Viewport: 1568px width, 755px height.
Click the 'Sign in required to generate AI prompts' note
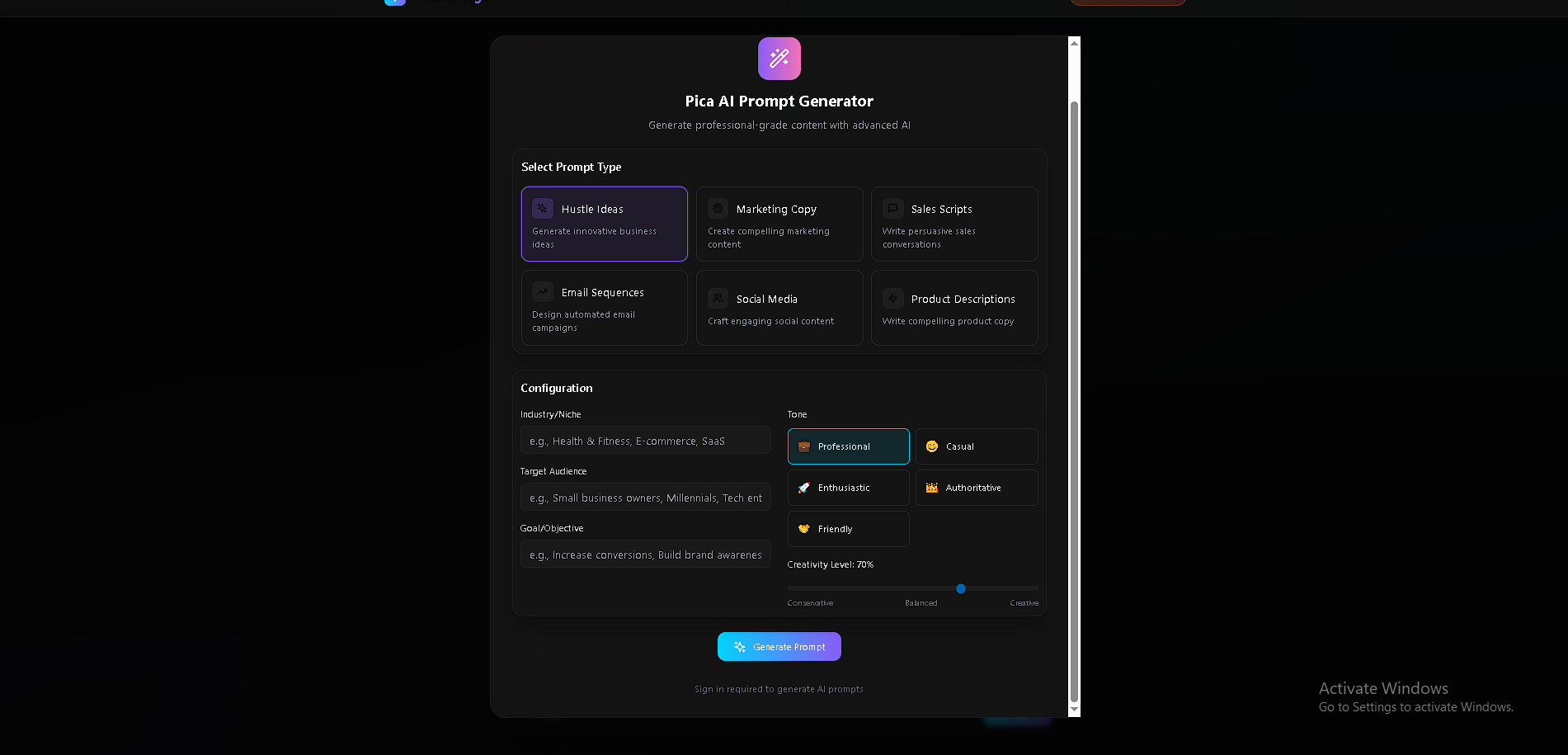(x=779, y=689)
